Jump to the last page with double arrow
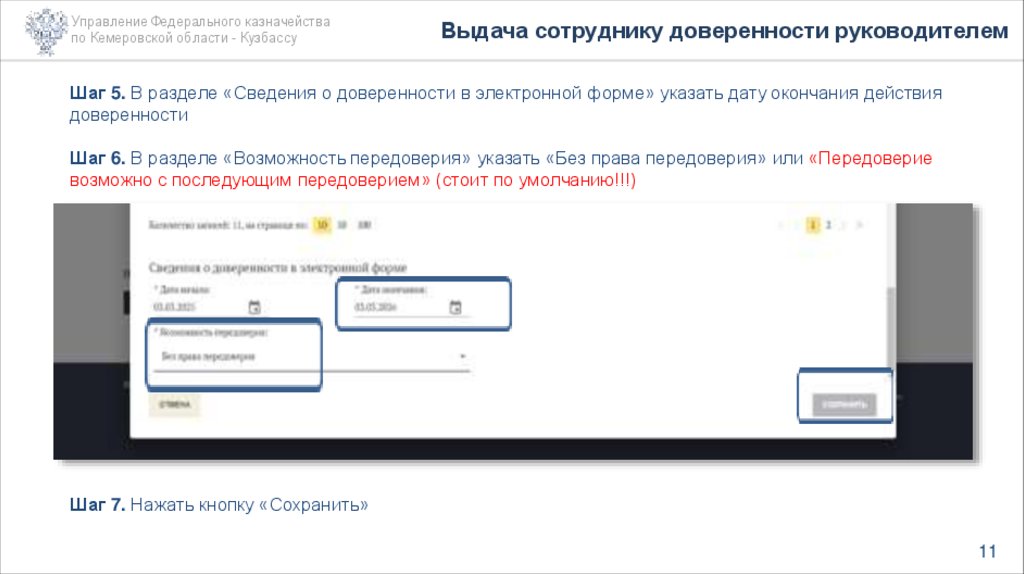1024x574 pixels. 859,225
